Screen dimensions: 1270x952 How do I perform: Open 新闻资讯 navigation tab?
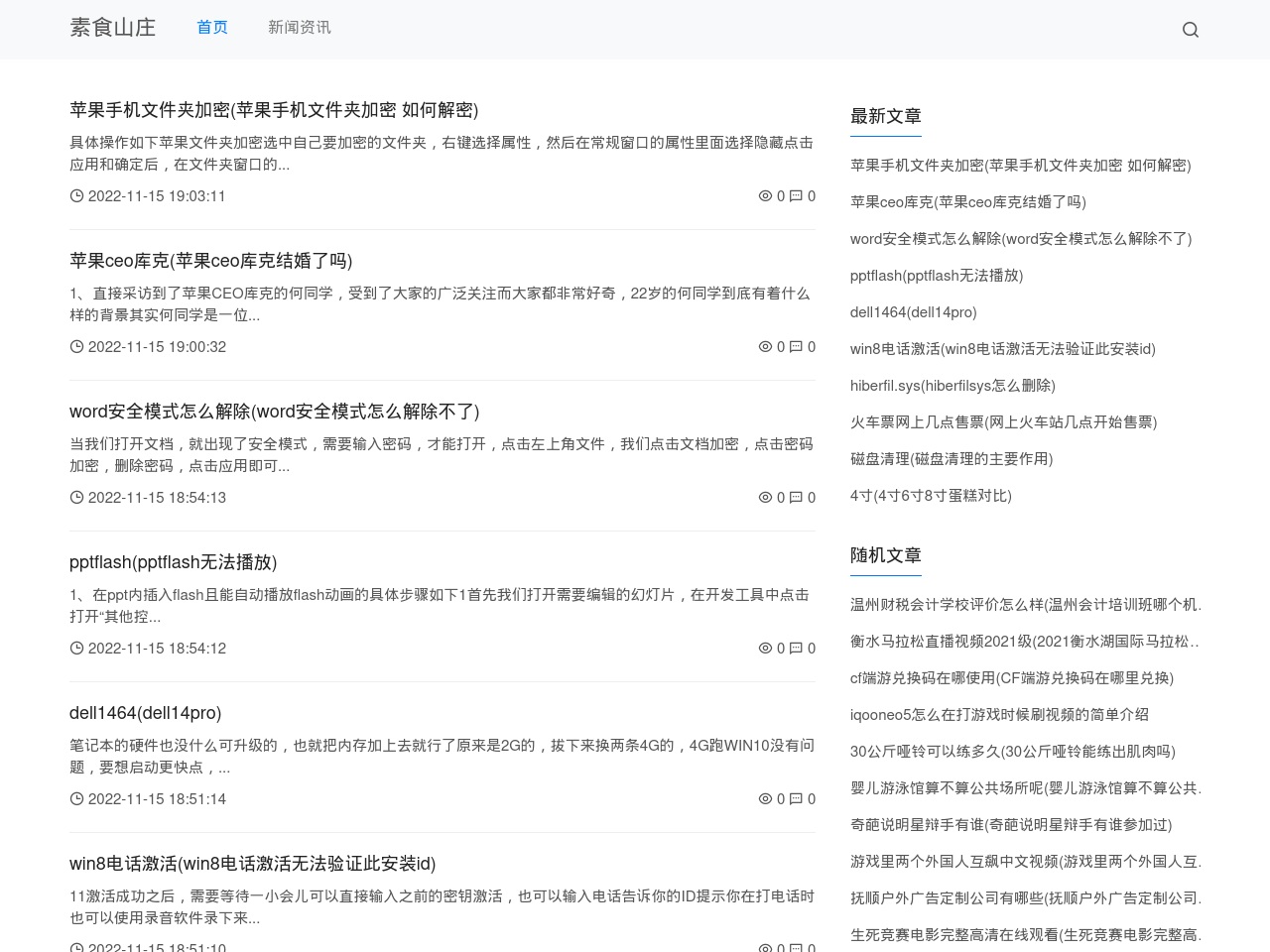click(x=300, y=28)
